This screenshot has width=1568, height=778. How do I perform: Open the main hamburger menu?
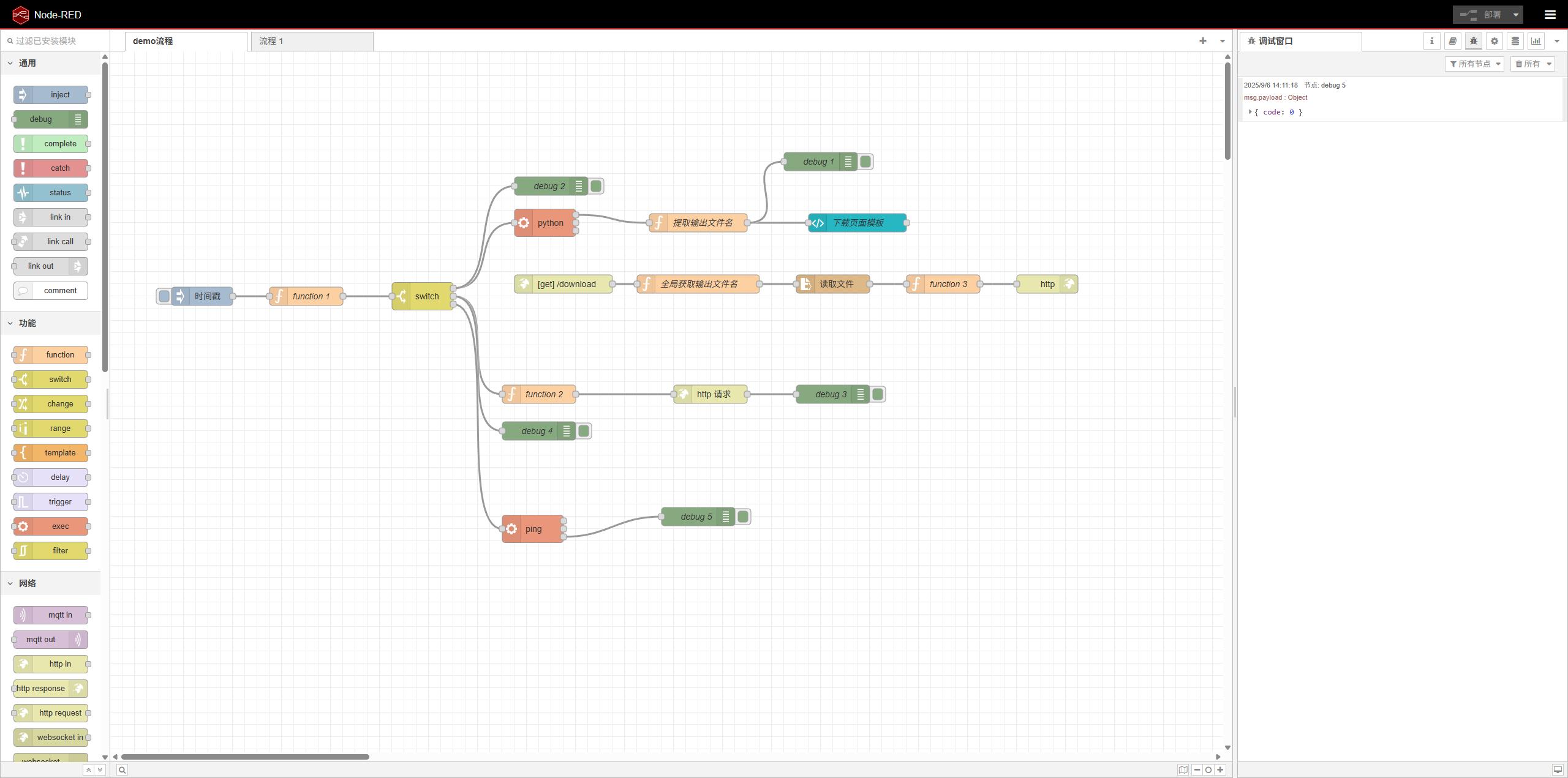pos(1550,15)
